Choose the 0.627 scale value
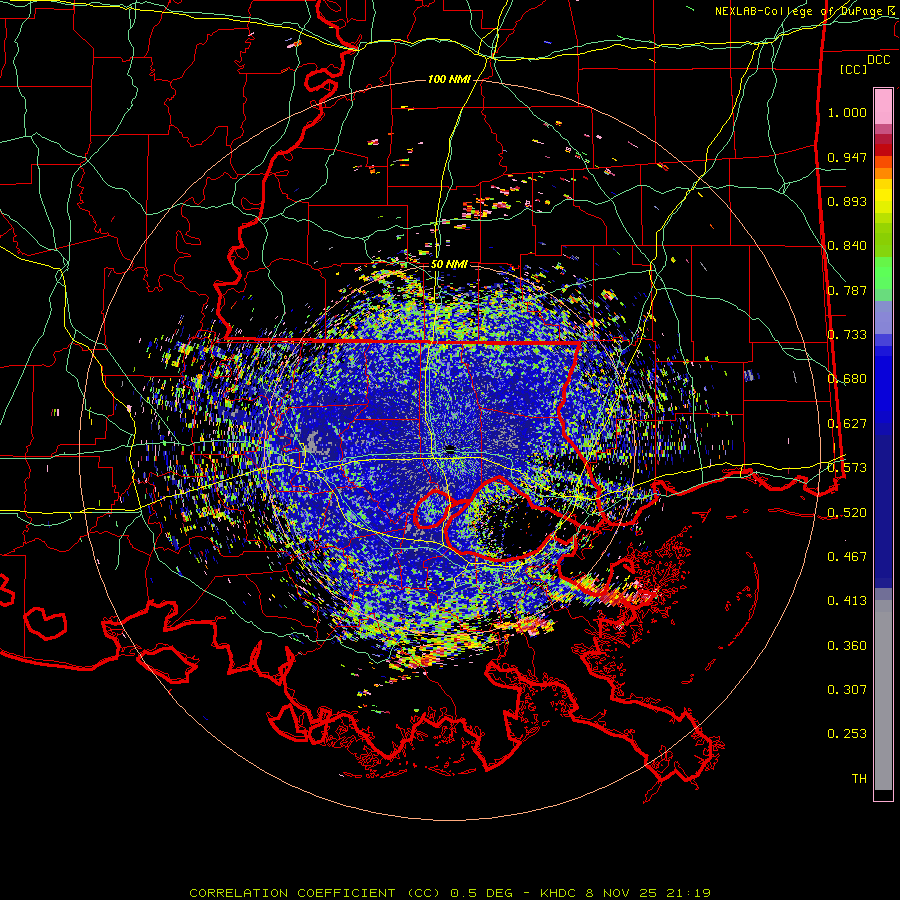 click(x=847, y=424)
